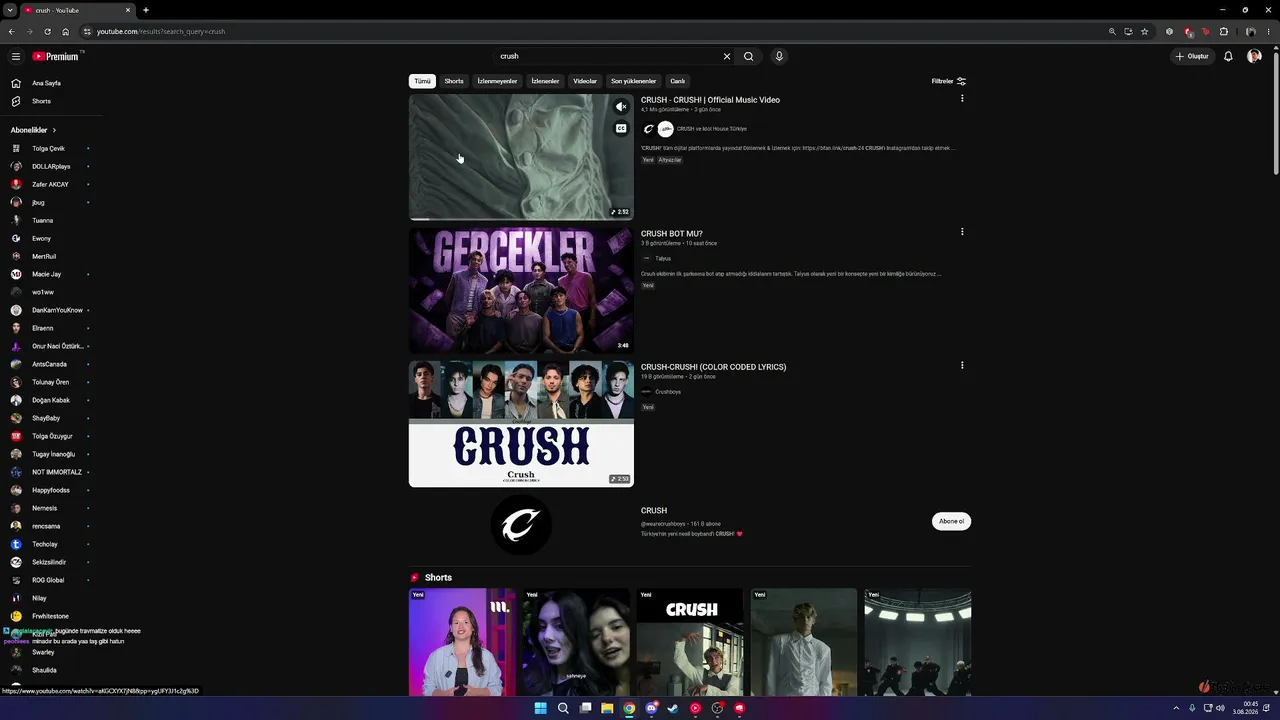Visit the Crushboys channel link
Screen dimensions: 1280x720
(x=668, y=392)
